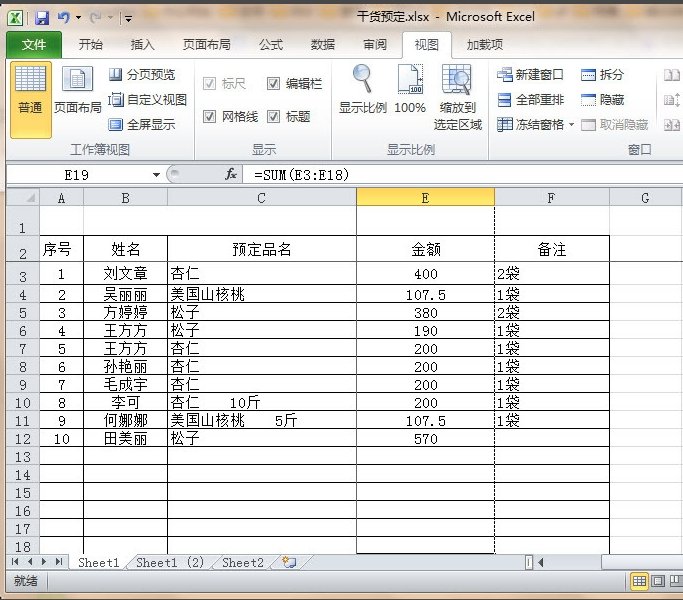Click the 田美丽 name cell

pos(125,438)
